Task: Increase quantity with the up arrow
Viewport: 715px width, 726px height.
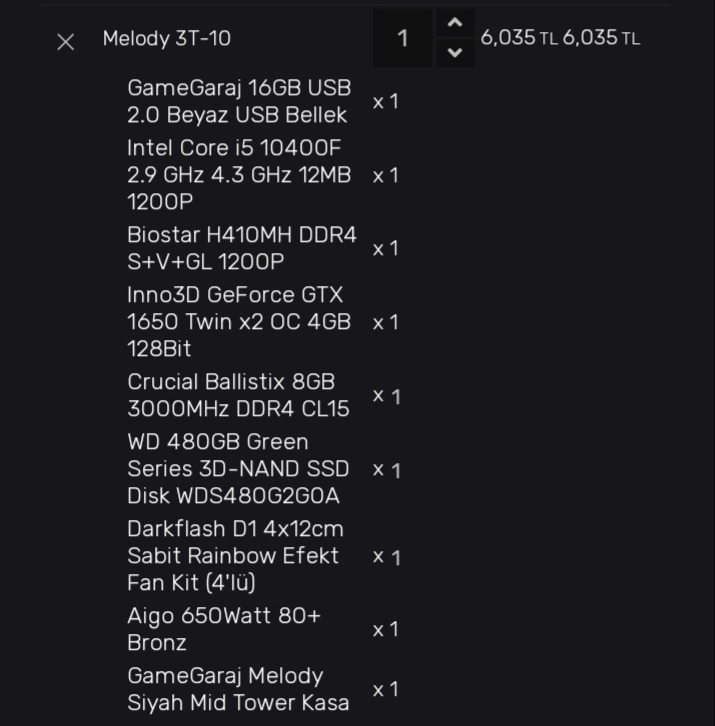Action: [455, 23]
